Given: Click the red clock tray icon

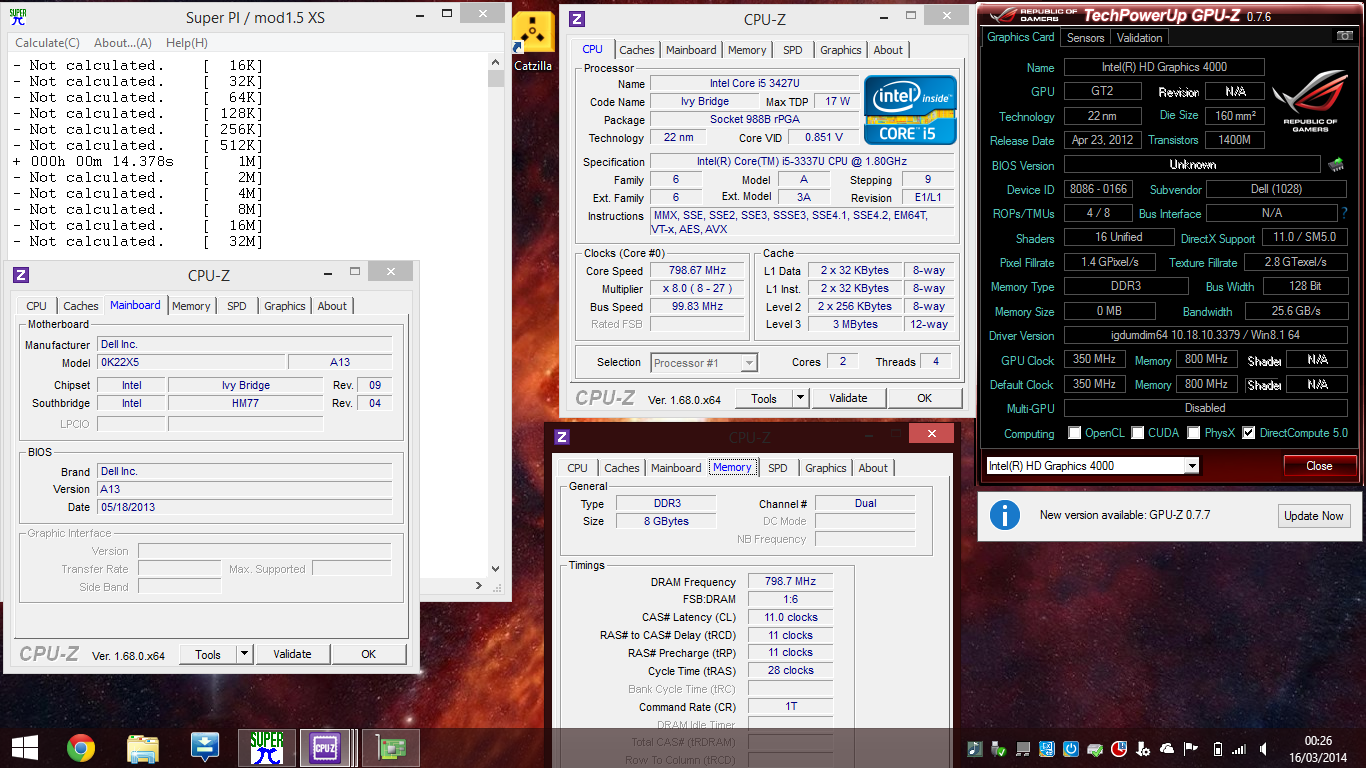Looking at the screenshot, I should click(x=1120, y=748).
